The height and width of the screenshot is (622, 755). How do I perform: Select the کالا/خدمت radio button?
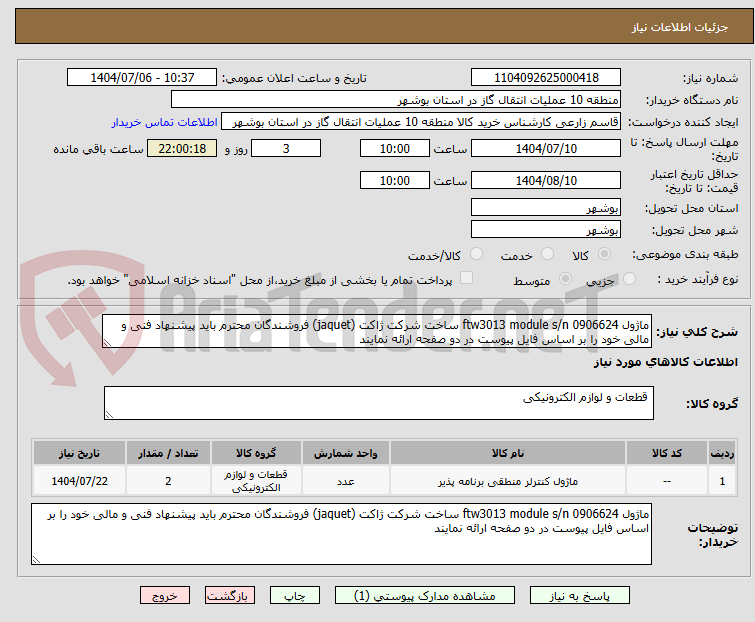[x=477, y=254]
